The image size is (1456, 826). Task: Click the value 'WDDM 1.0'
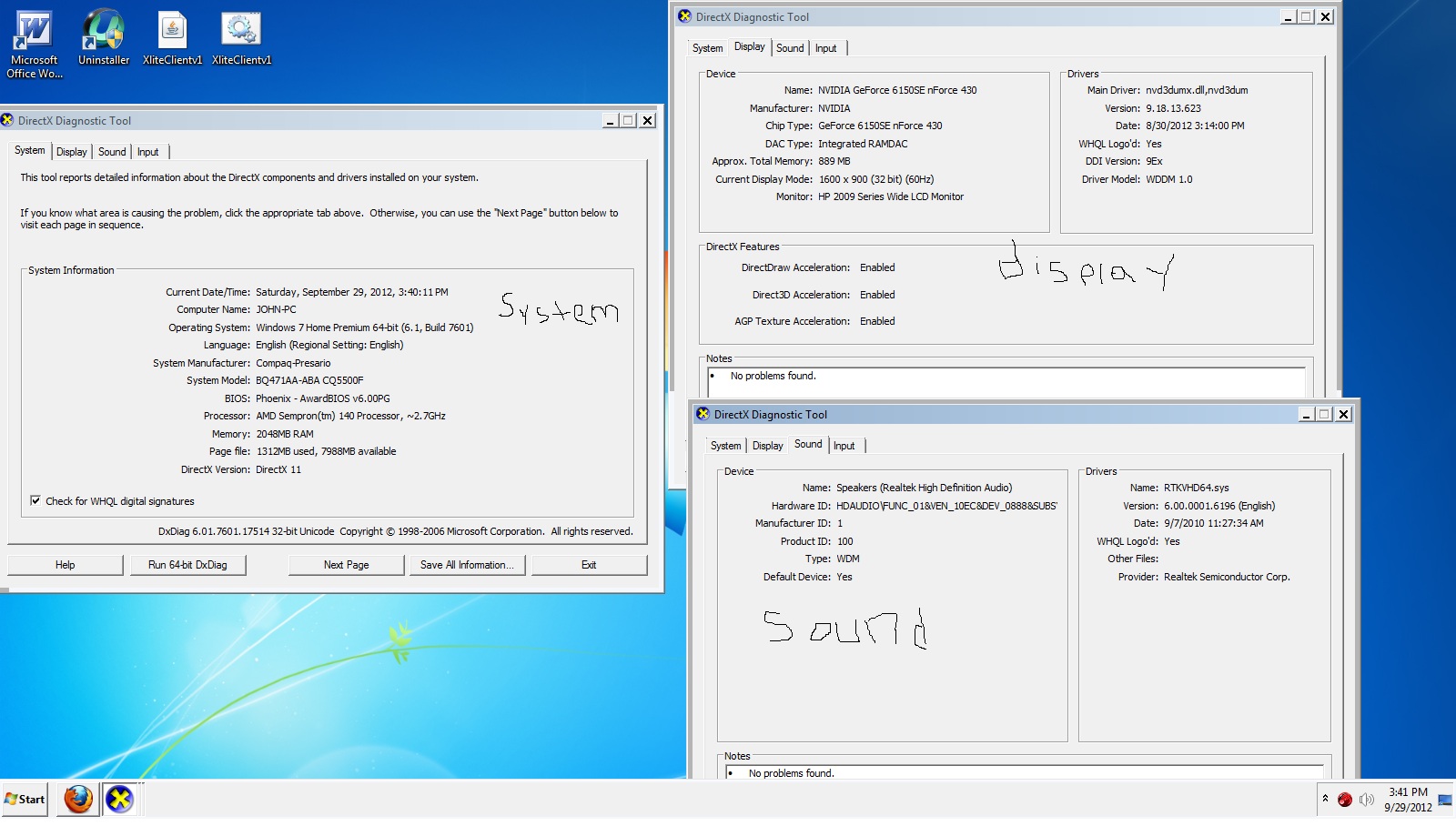[x=1168, y=179]
